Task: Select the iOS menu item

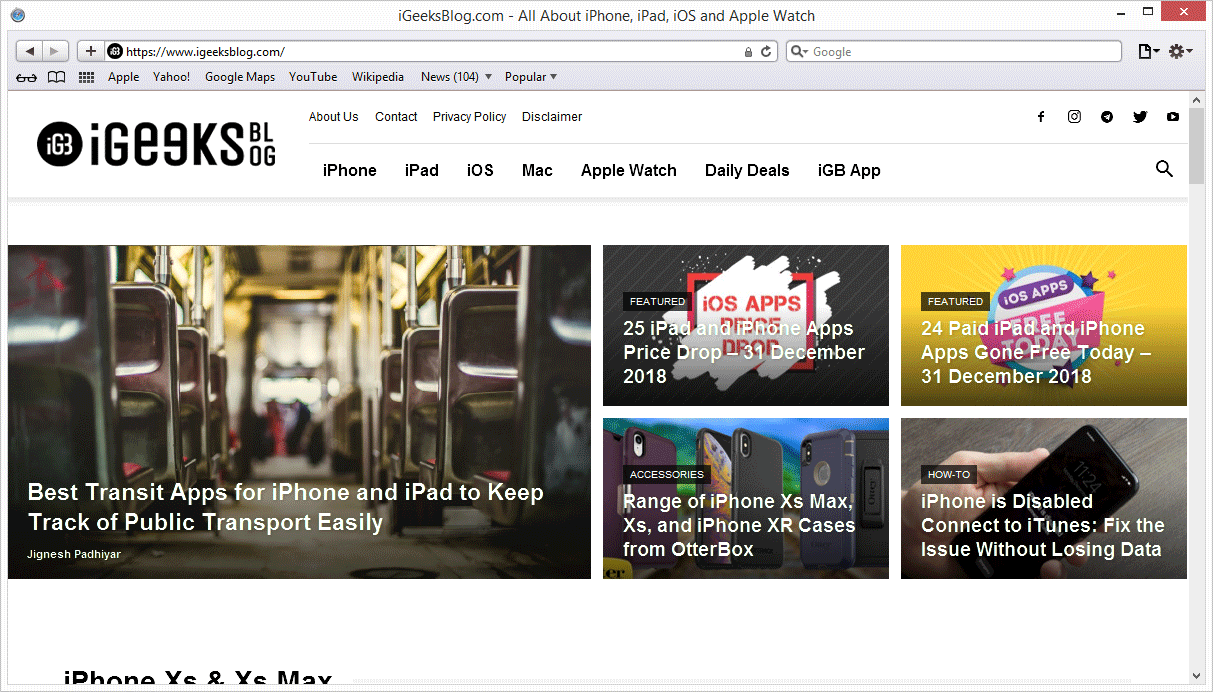Action: tap(480, 170)
